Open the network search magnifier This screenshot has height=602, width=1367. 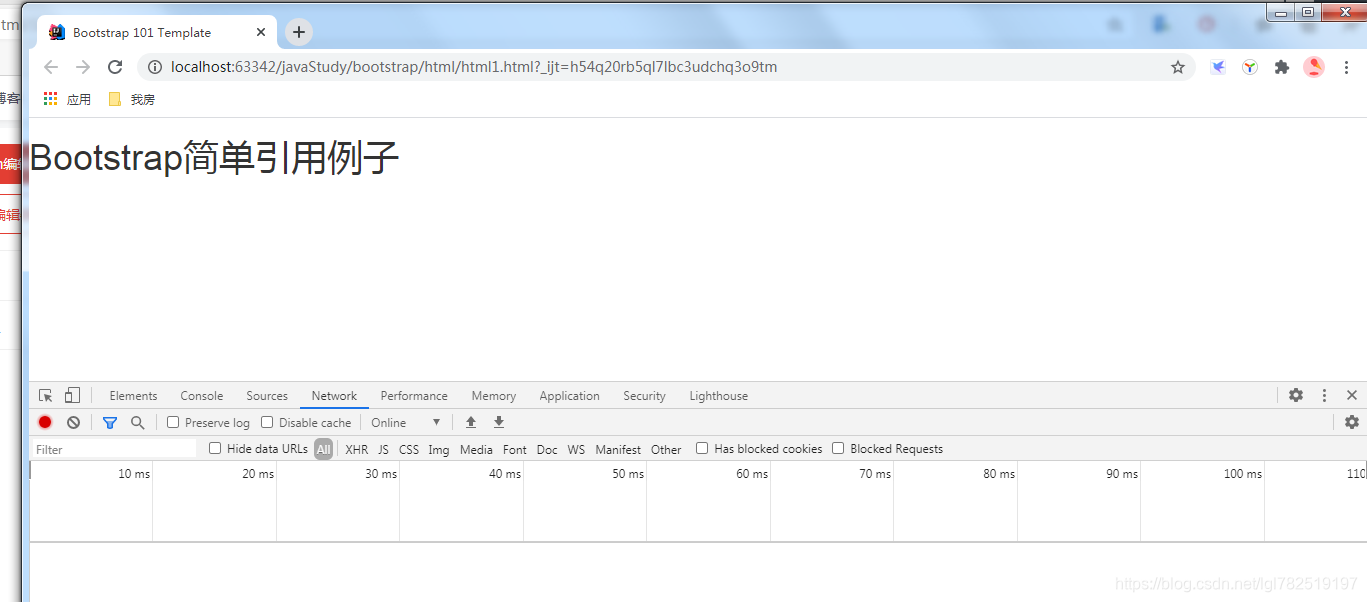[138, 422]
